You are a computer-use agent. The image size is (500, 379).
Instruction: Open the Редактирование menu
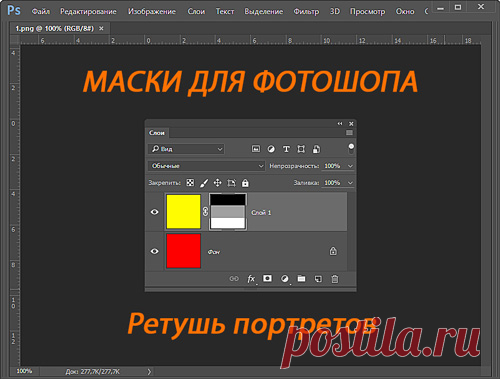88,11
